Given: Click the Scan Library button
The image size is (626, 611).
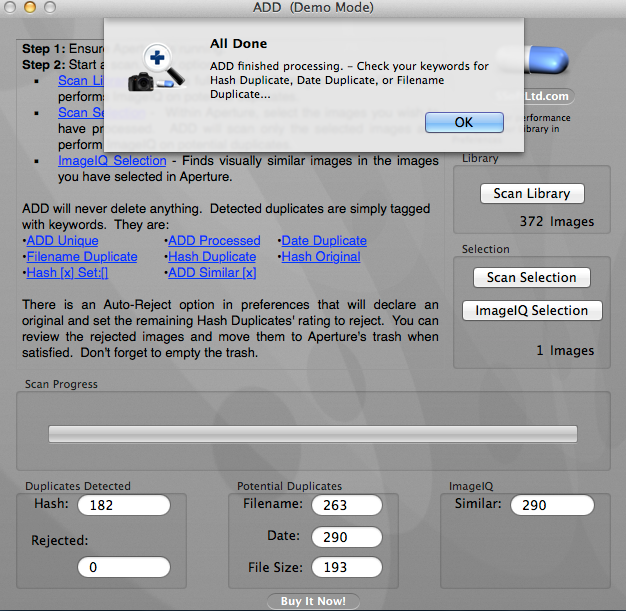Looking at the screenshot, I should 532,194.
